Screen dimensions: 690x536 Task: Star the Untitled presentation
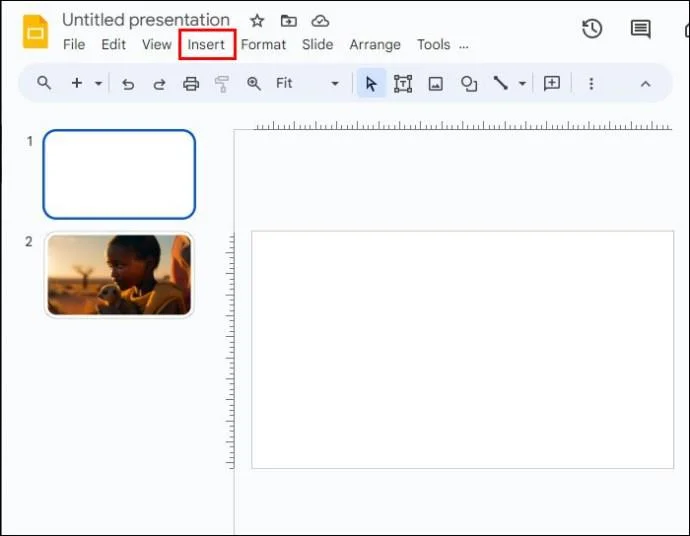[x=257, y=21]
